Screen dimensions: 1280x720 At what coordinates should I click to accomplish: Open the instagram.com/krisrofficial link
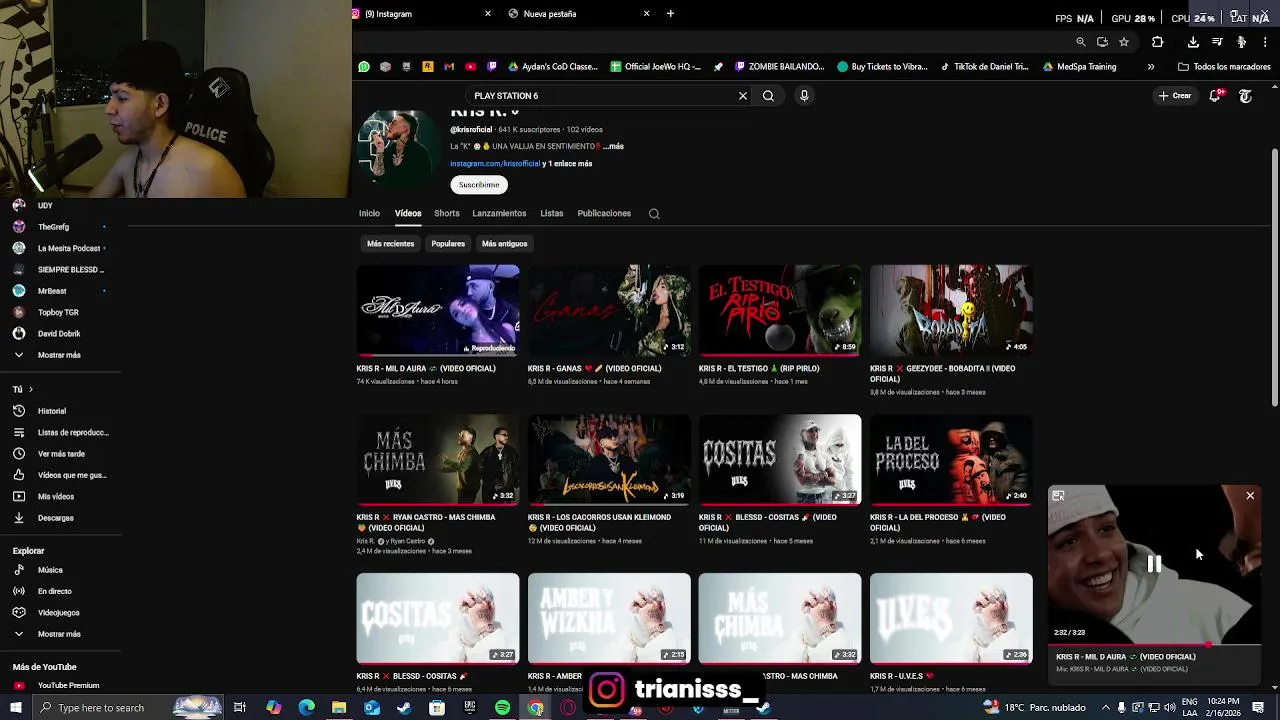click(x=495, y=164)
